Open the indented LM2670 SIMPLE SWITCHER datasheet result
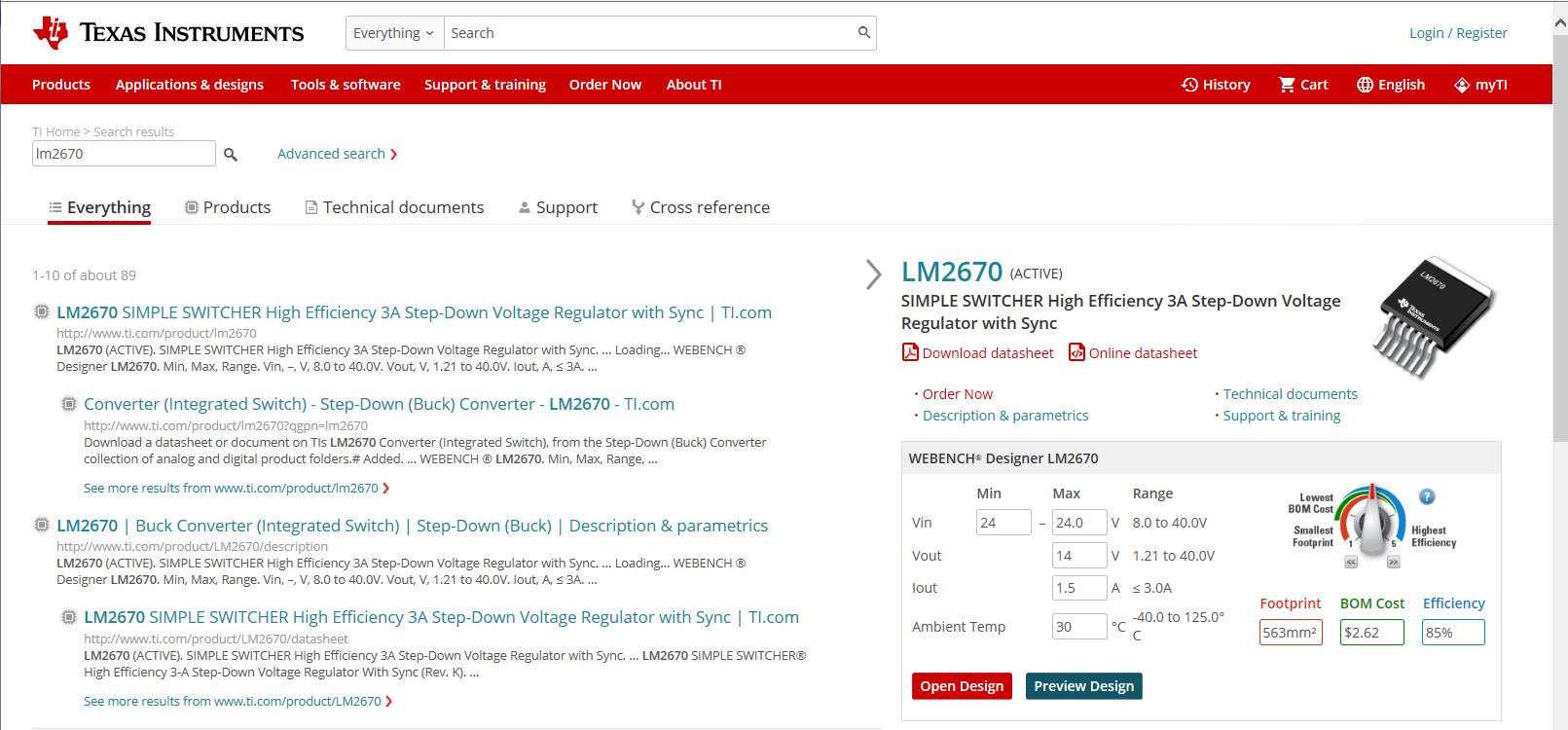The width and height of the screenshot is (1568, 730). click(441, 617)
